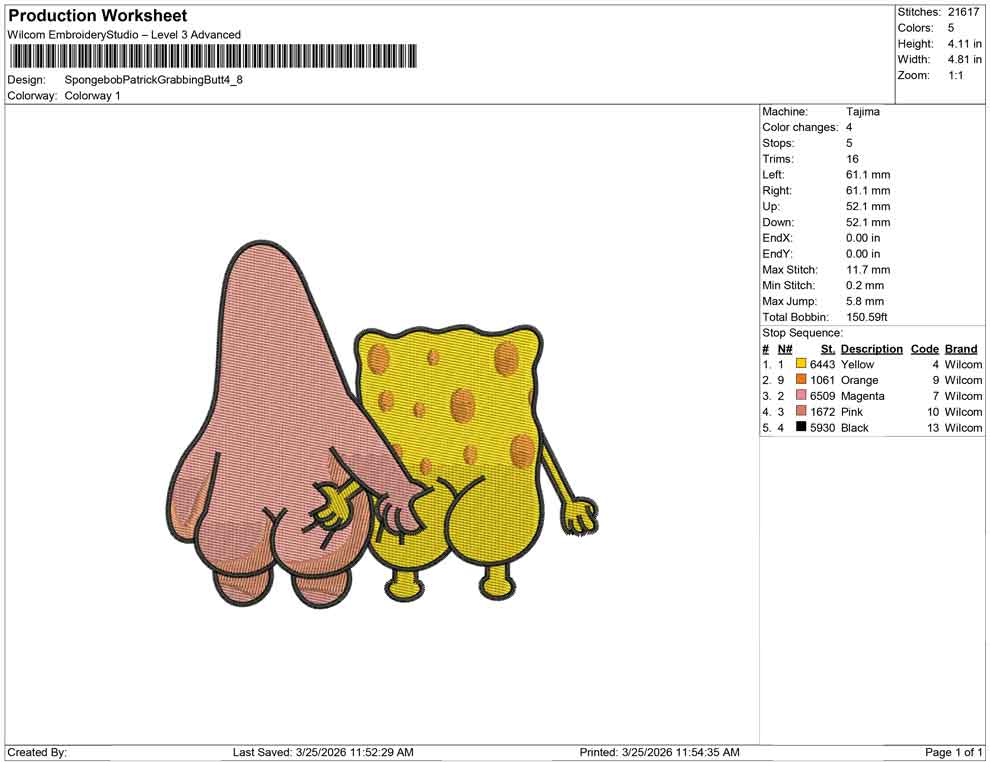Click the 'St.' column header
Screen dimensions: 990x762
click(x=828, y=348)
